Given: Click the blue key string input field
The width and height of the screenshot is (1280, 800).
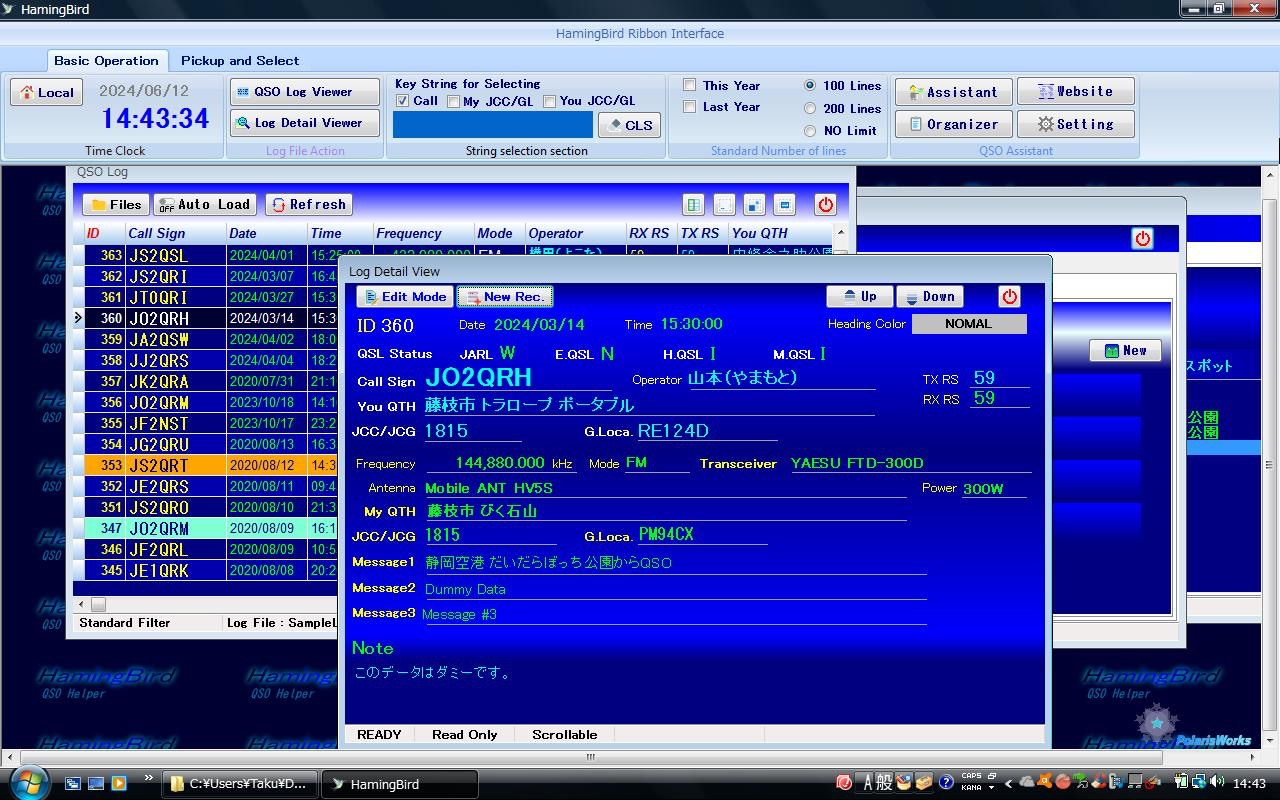Looking at the screenshot, I should 493,125.
